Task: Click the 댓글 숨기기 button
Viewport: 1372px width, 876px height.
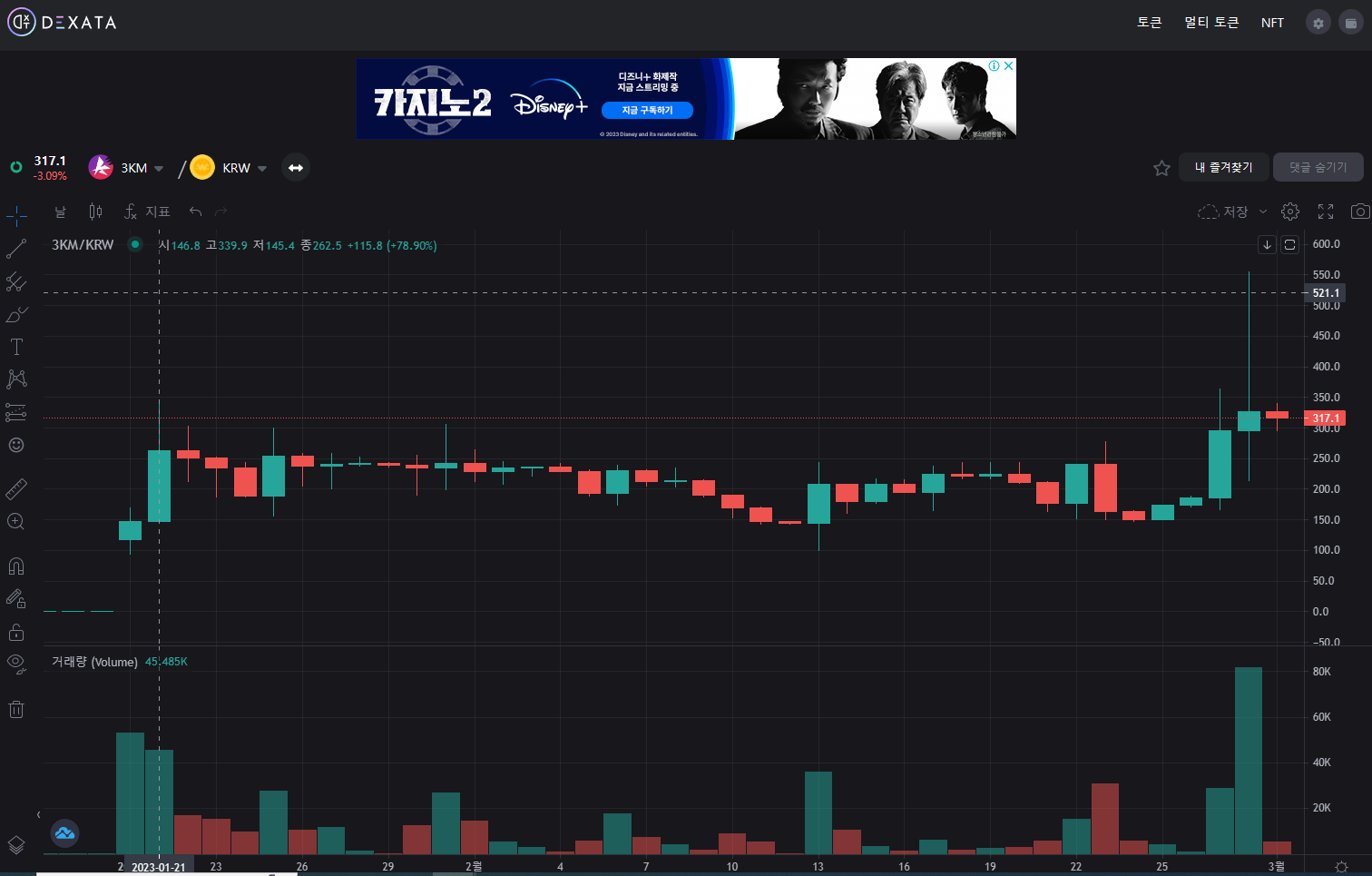Action: (1318, 167)
